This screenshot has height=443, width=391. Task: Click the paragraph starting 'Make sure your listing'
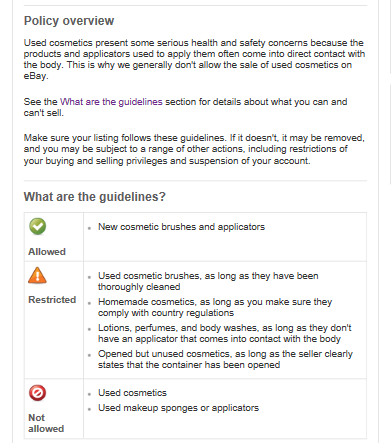(194, 149)
